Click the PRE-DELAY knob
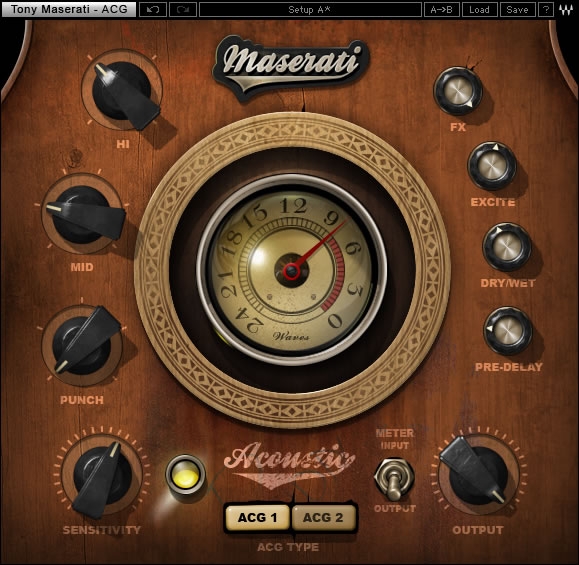The width and height of the screenshot is (579, 565). pos(508,331)
